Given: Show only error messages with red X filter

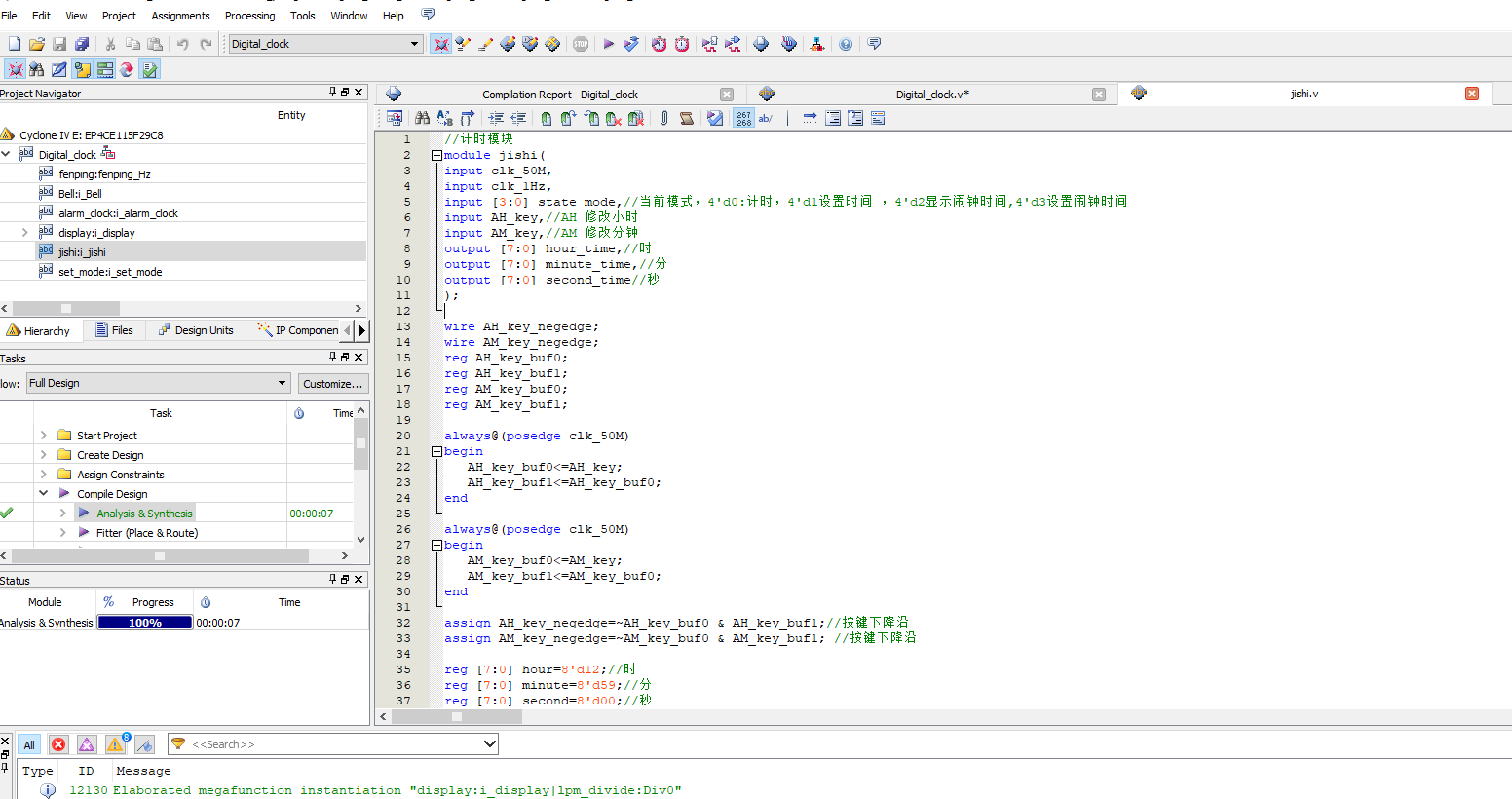Looking at the screenshot, I should (x=58, y=744).
